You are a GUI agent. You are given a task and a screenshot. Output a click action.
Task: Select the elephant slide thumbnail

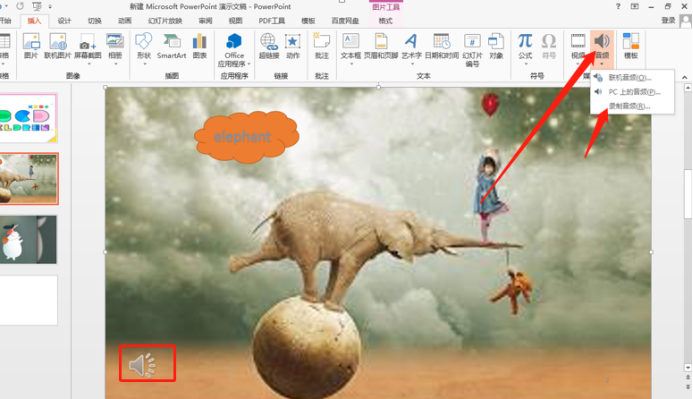pos(29,179)
